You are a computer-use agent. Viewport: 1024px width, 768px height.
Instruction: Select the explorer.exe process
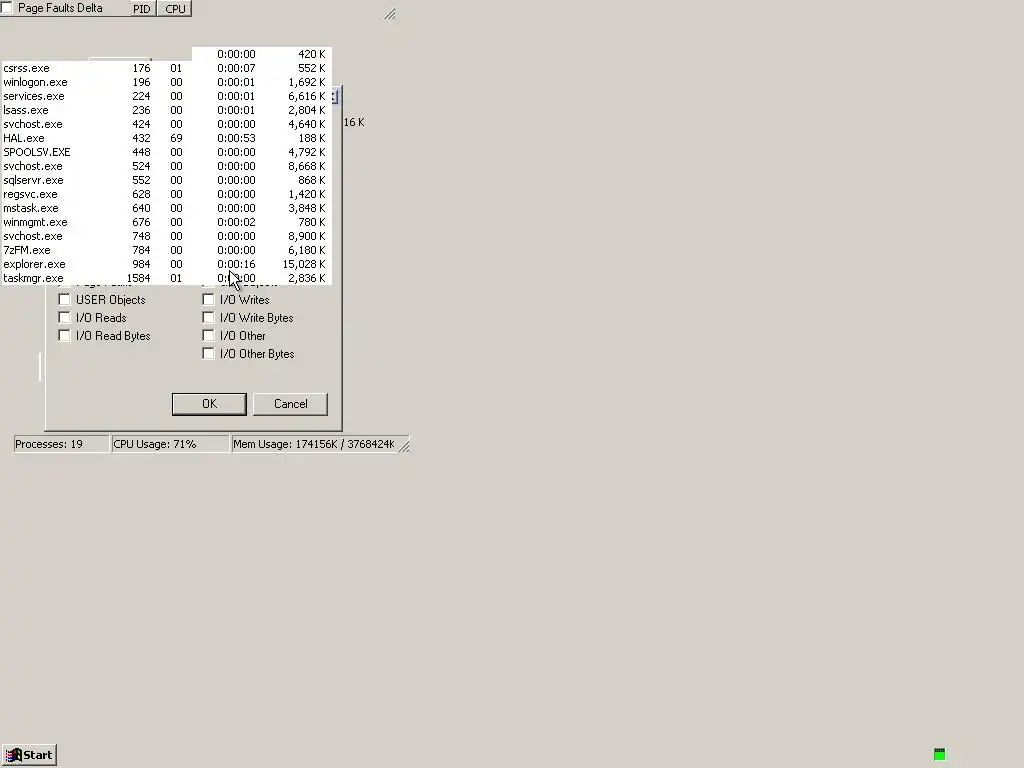click(167, 264)
